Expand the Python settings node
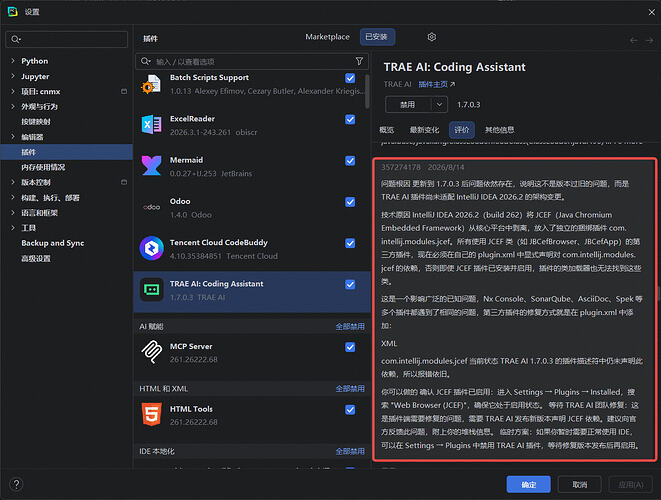The image size is (661, 500). 13,61
